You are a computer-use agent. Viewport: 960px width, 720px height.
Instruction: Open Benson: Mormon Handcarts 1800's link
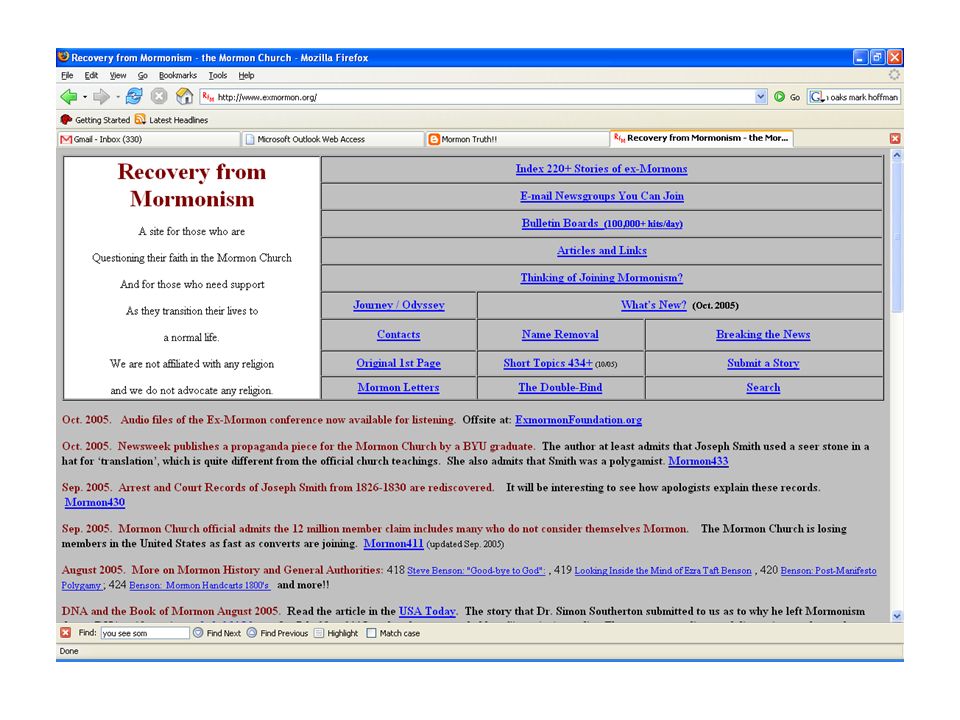point(200,585)
